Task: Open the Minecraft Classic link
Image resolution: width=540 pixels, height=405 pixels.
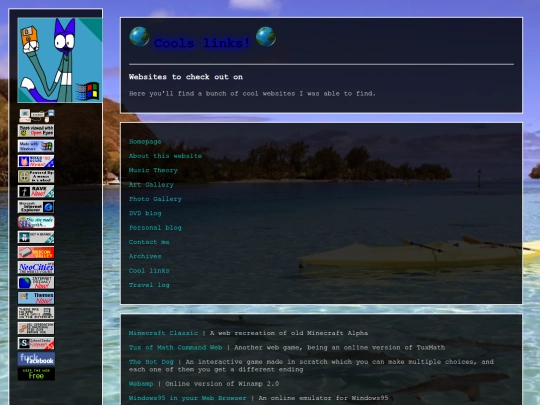Action: [163, 333]
